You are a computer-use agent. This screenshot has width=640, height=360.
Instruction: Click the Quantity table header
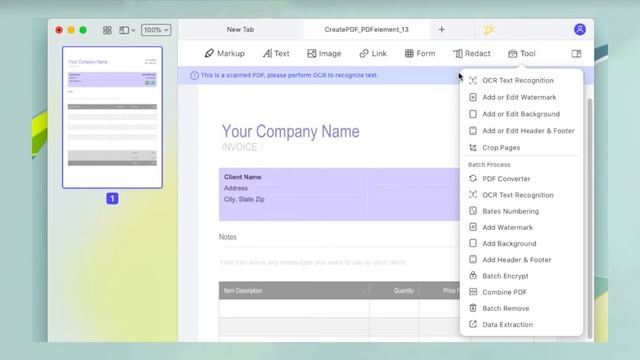404,291
